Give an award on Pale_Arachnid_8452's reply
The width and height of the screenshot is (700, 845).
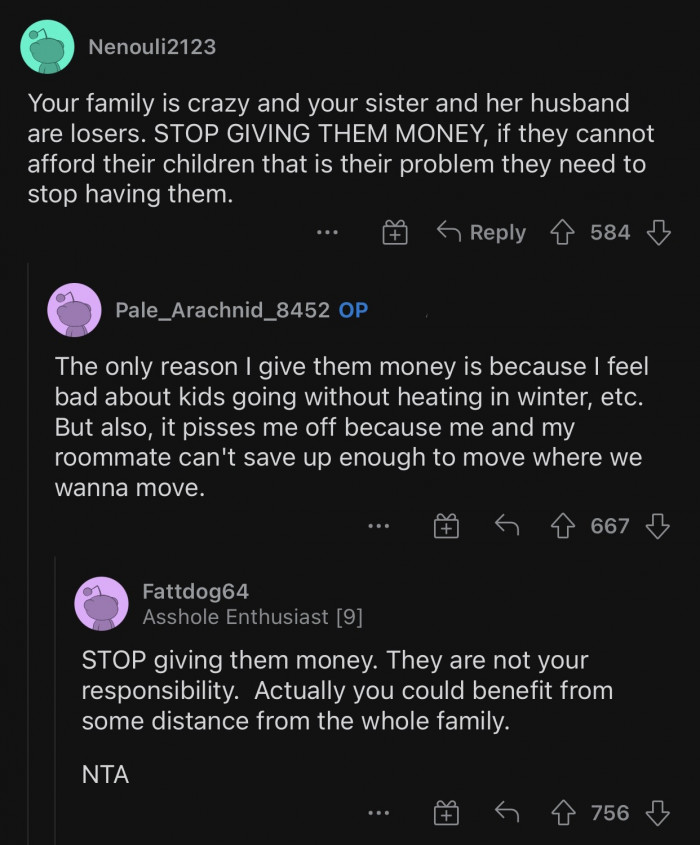tap(447, 525)
